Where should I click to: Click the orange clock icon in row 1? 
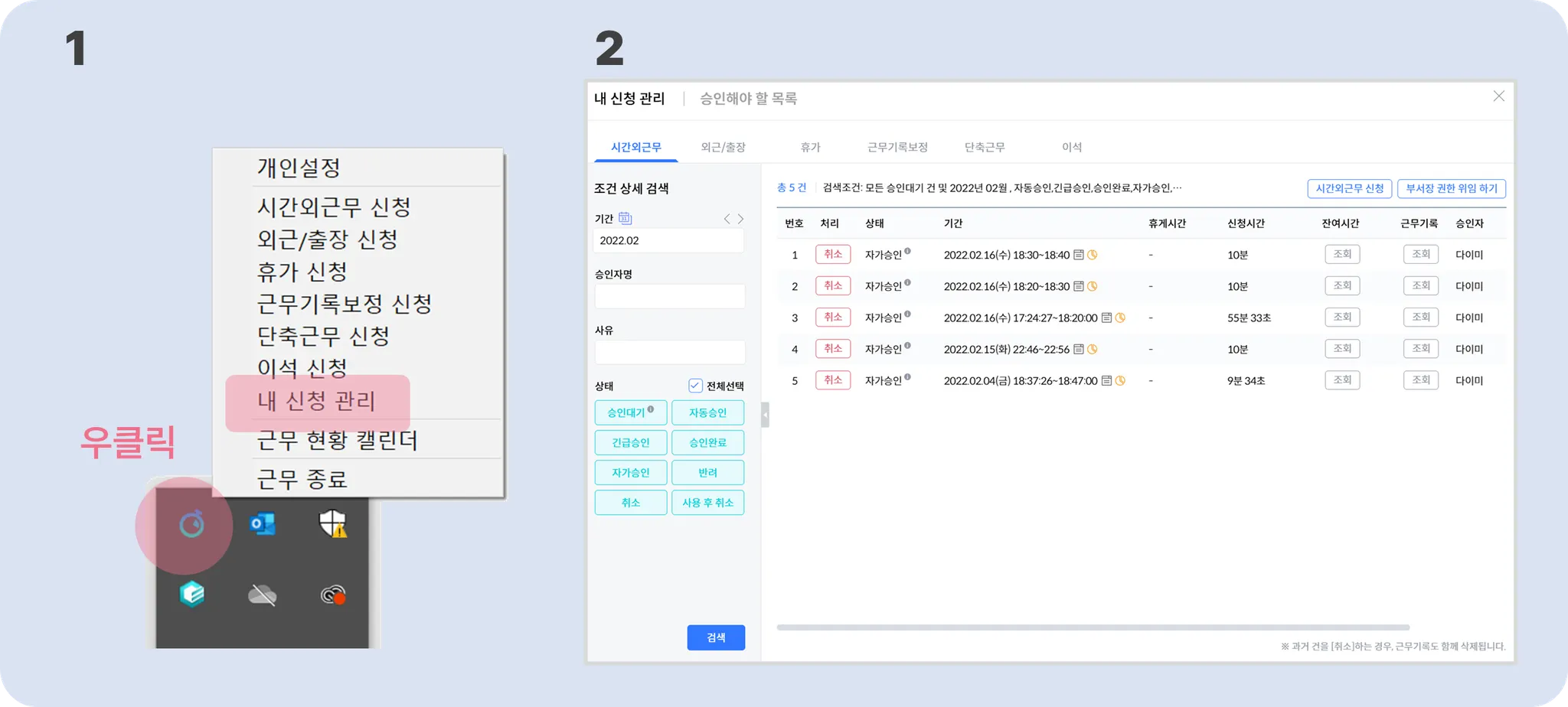coord(1093,255)
